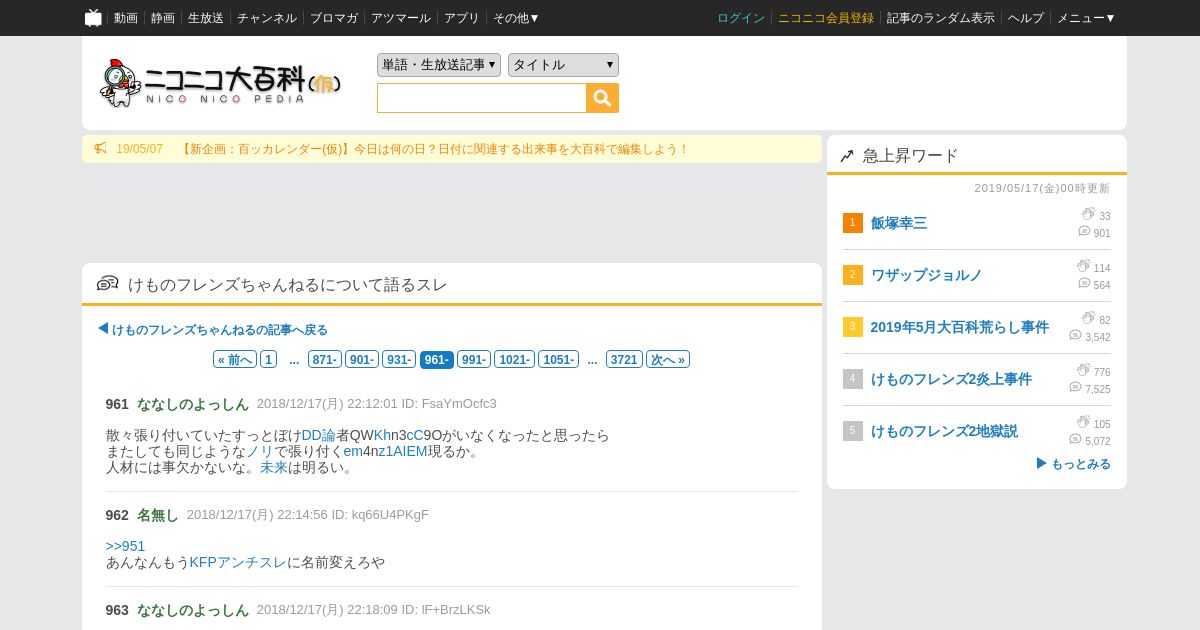Go to next page 次へ »
This screenshot has height=630, width=1200.
[x=668, y=359]
